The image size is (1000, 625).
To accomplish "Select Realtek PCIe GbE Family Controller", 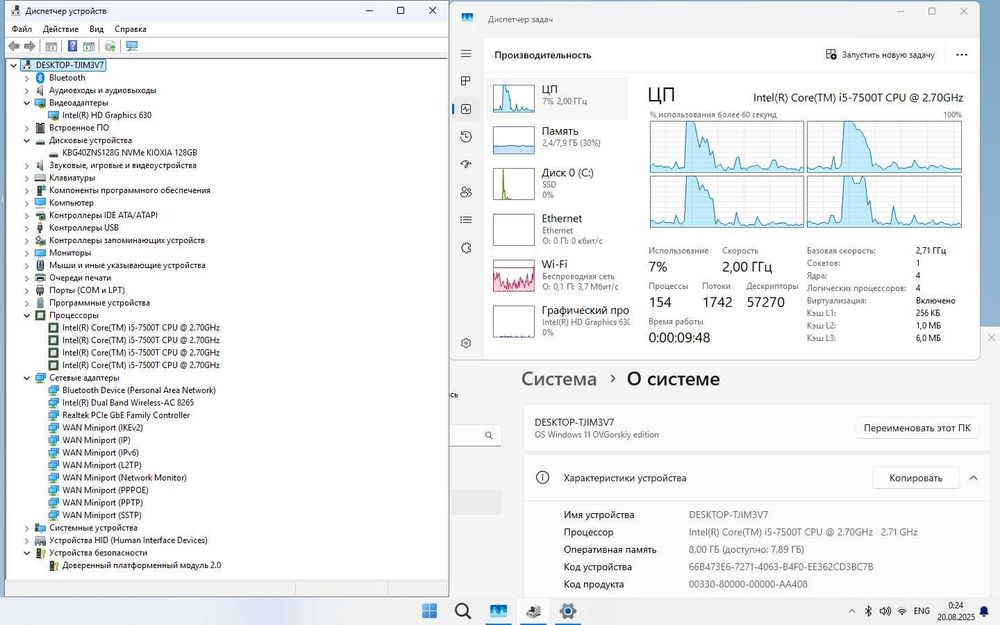I will click(126, 415).
